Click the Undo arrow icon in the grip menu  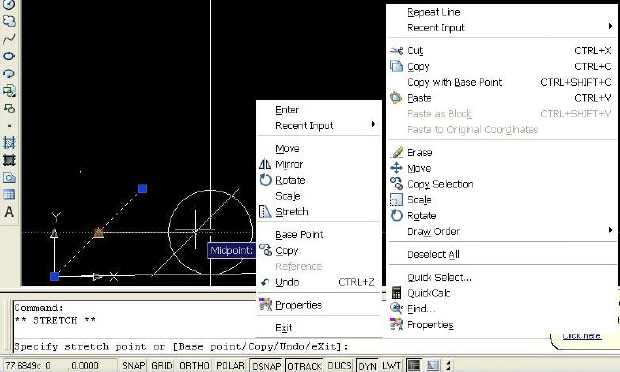click(x=265, y=282)
